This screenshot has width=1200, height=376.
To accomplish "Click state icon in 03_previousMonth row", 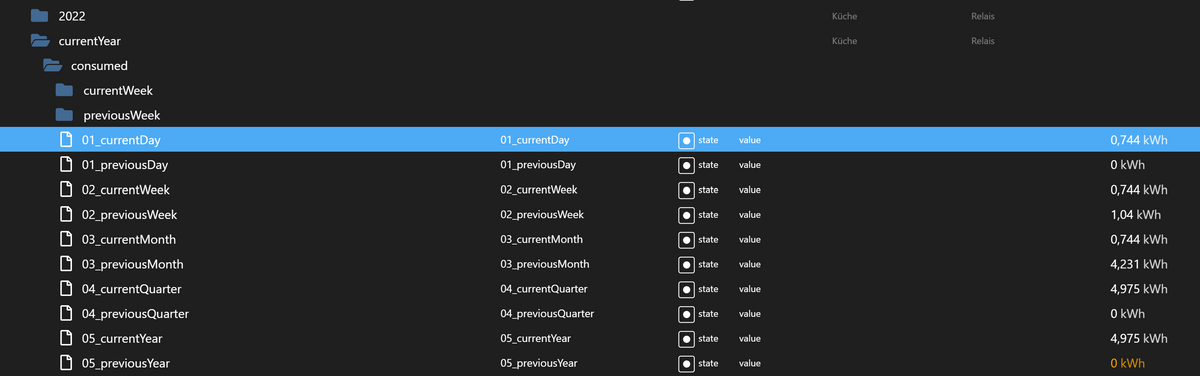I will coord(686,264).
